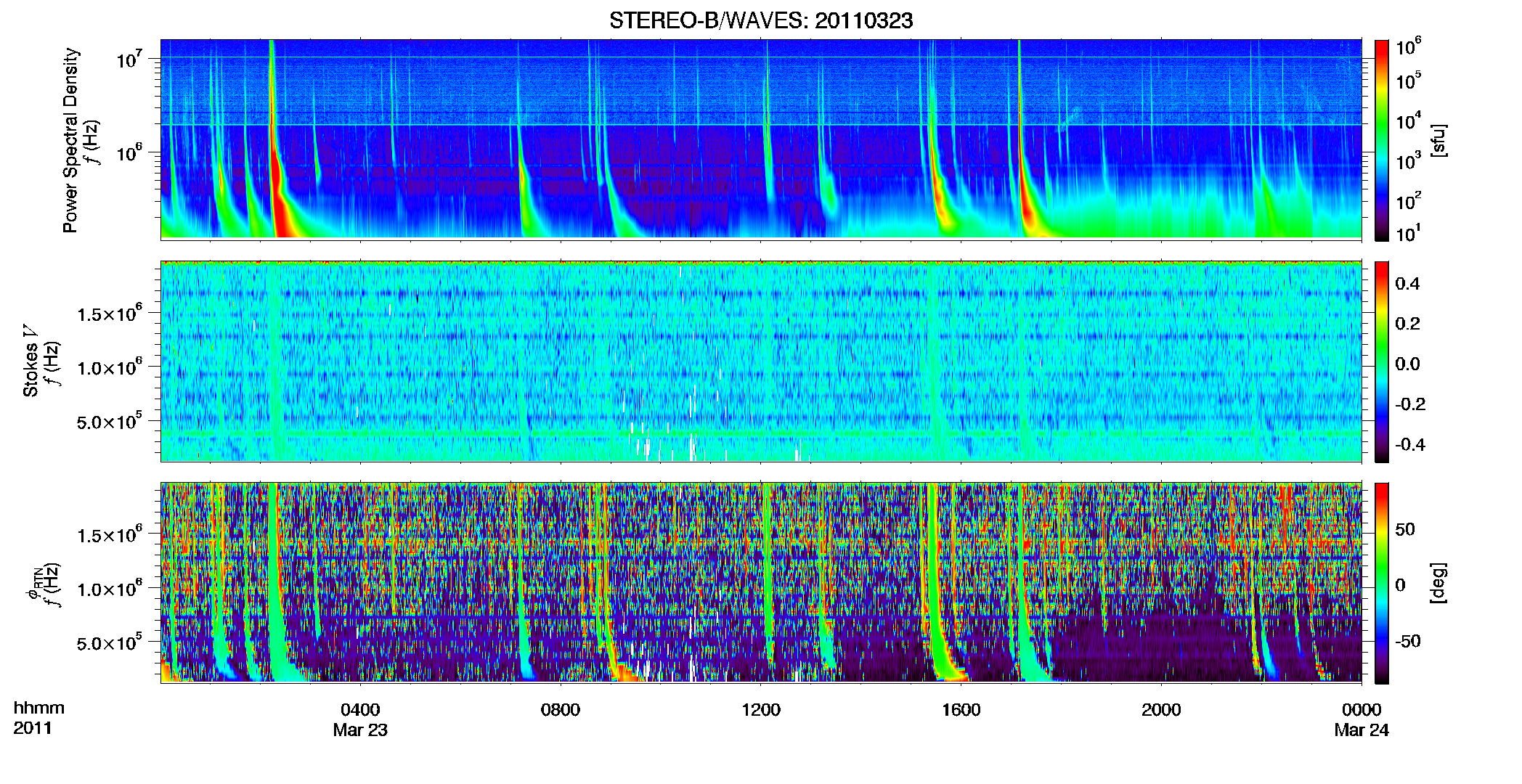Viewport: 1522px width, 784px height.
Task: Click the top panel color bar
Action: (x=1382, y=140)
